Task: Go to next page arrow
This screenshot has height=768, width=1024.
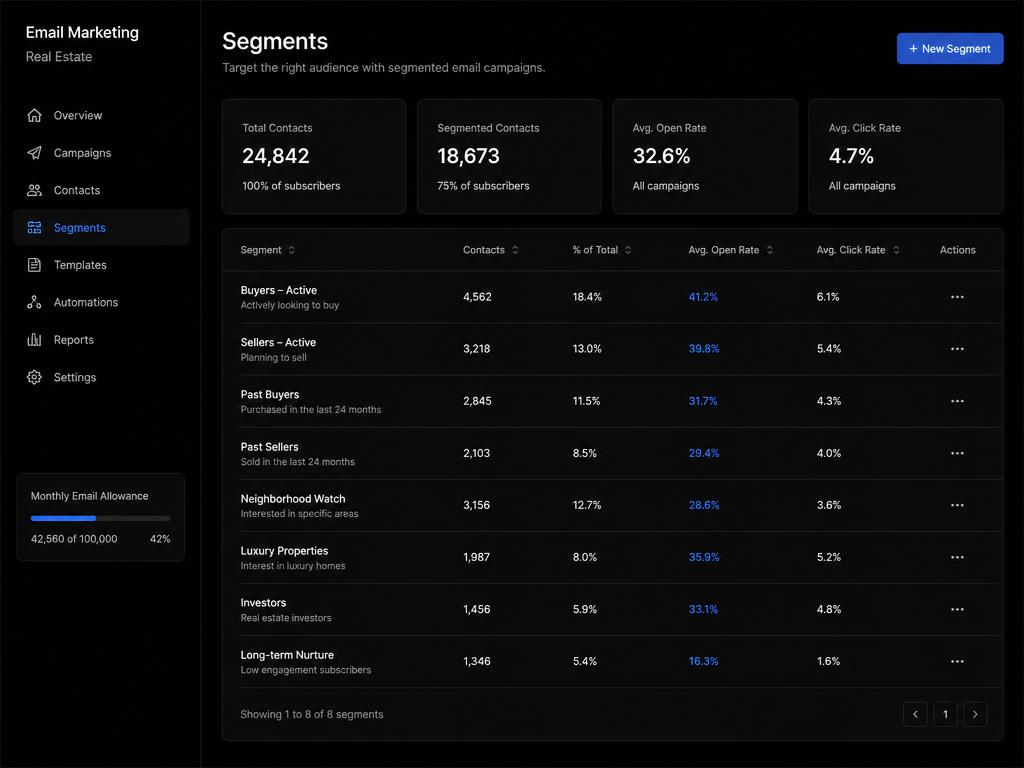Action: pos(975,714)
